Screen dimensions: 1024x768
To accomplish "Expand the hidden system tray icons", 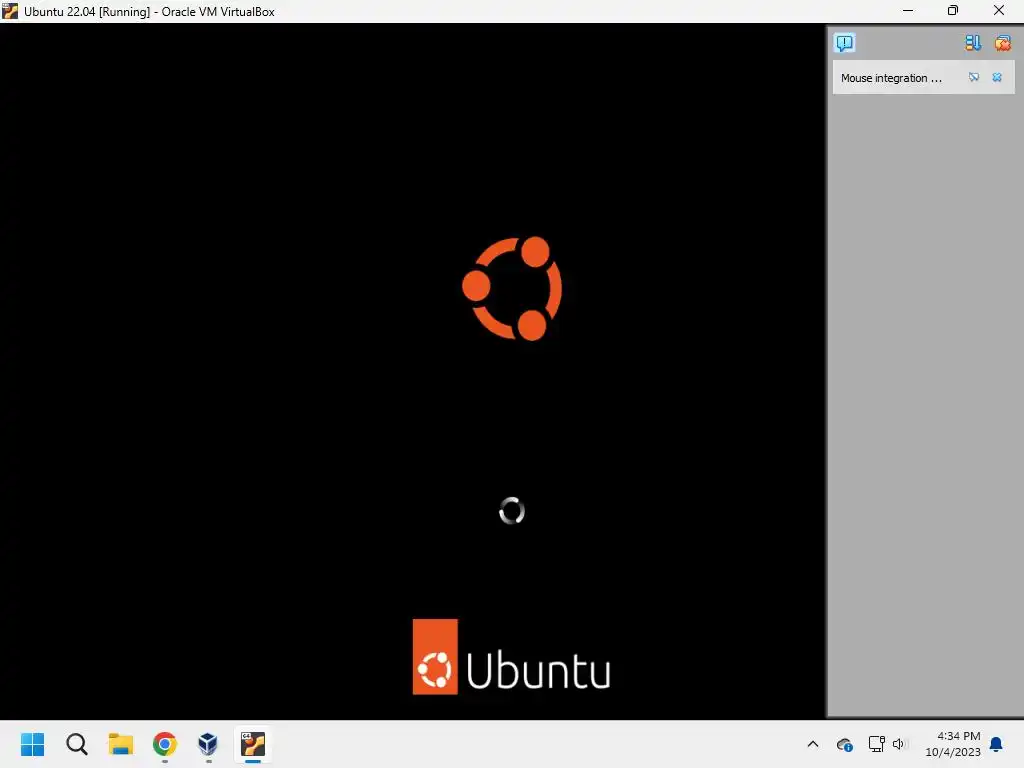I will 813,744.
